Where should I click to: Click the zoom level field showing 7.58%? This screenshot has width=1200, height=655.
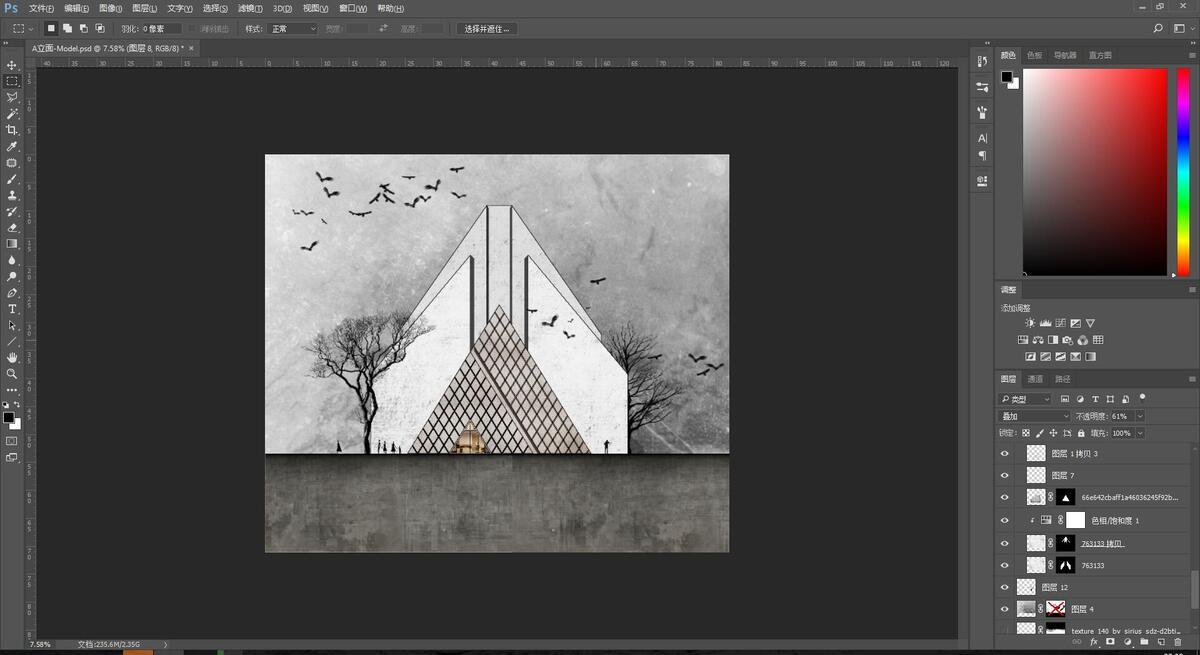tap(40, 644)
